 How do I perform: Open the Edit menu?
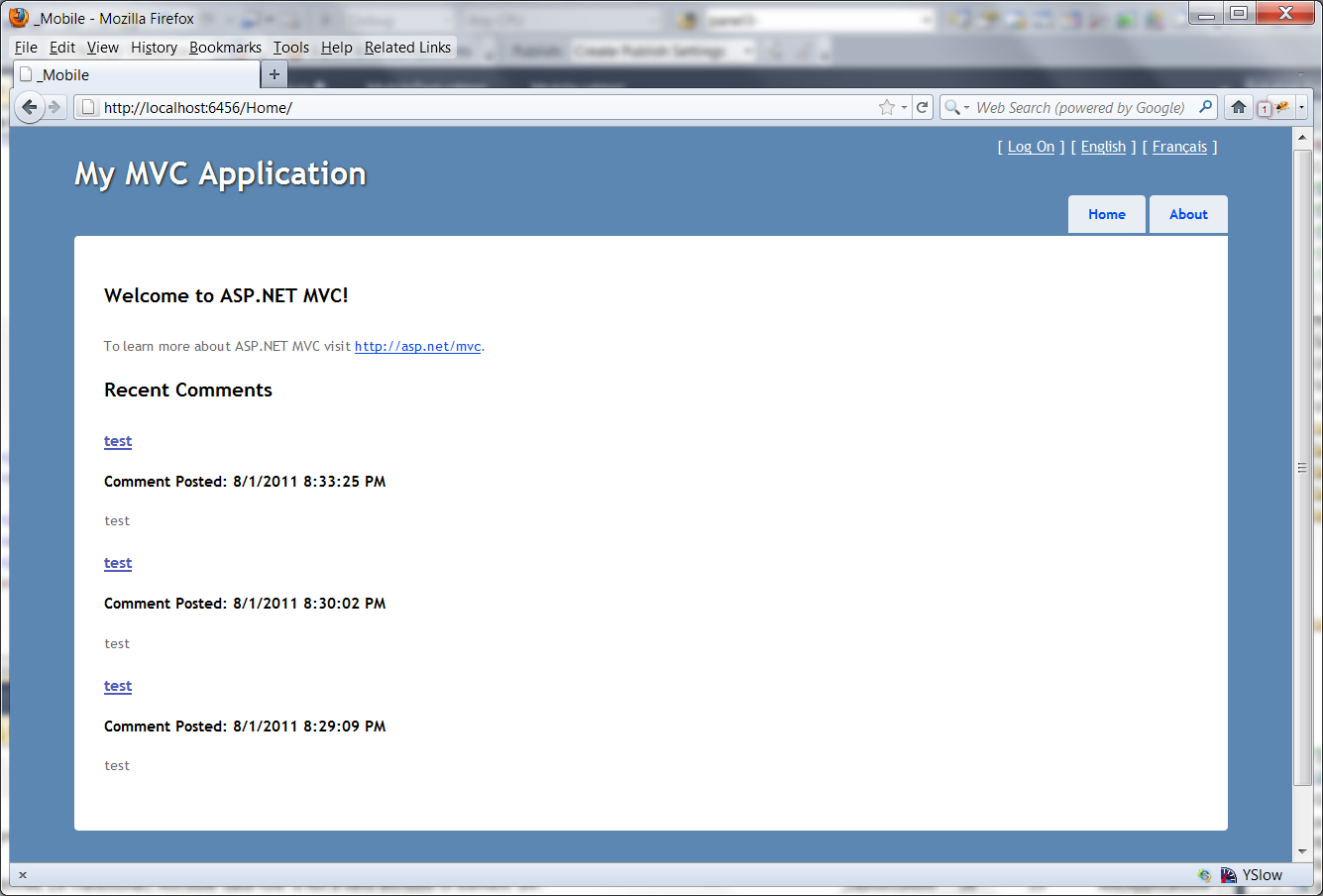coord(62,48)
